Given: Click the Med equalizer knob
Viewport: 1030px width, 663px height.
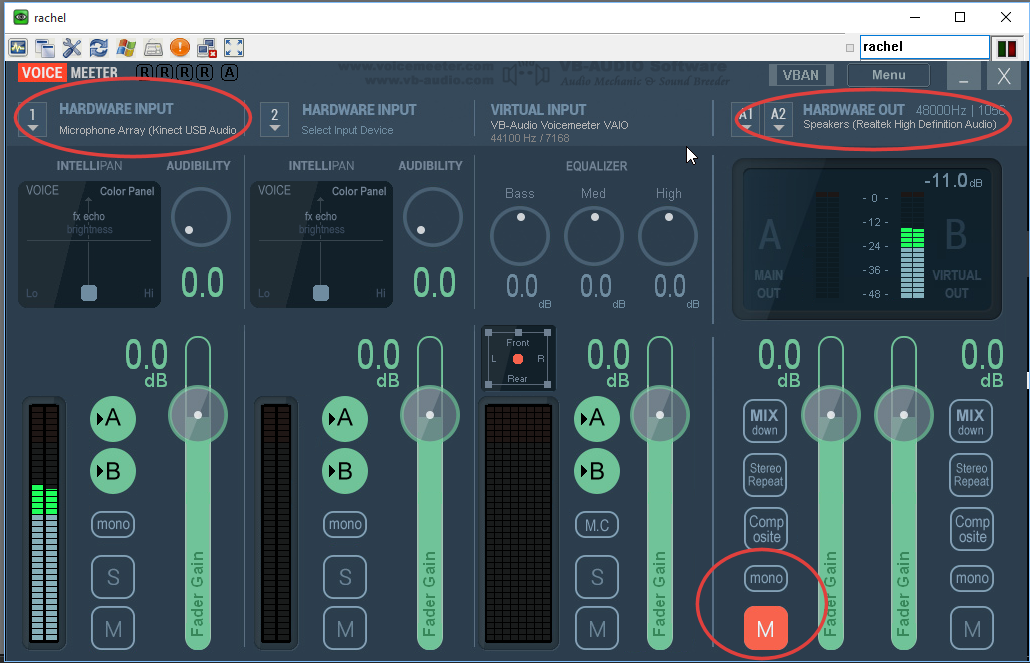Looking at the screenshot, I should point(594,237).
